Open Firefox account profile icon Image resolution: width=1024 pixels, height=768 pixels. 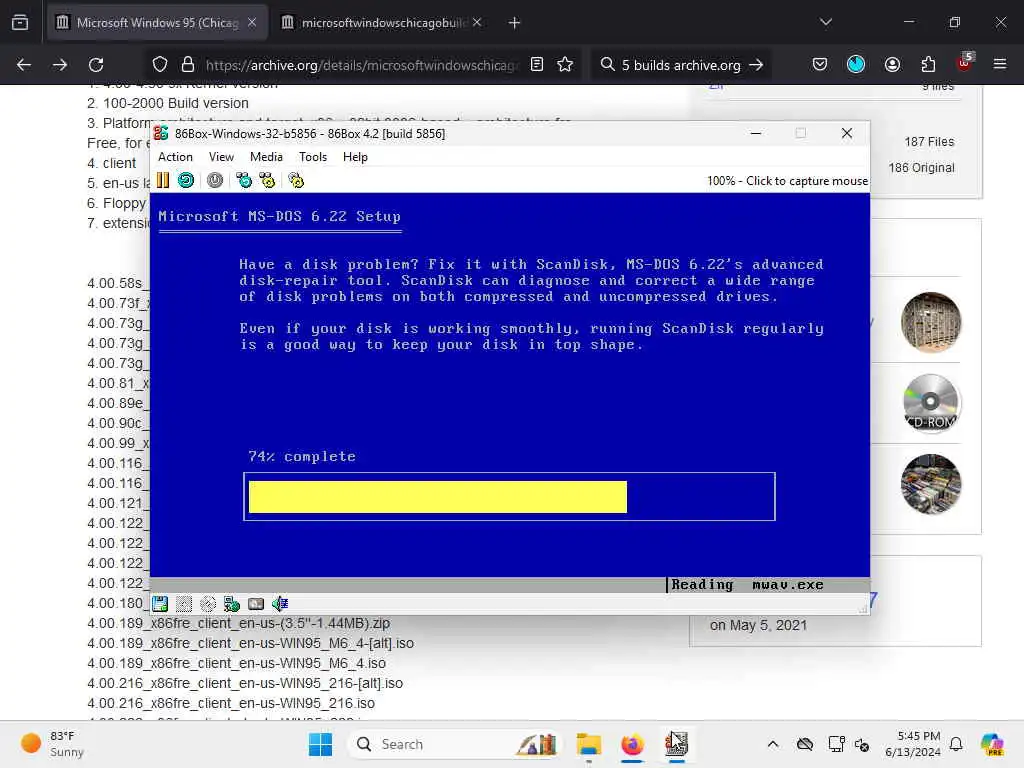tap(892, 64)
